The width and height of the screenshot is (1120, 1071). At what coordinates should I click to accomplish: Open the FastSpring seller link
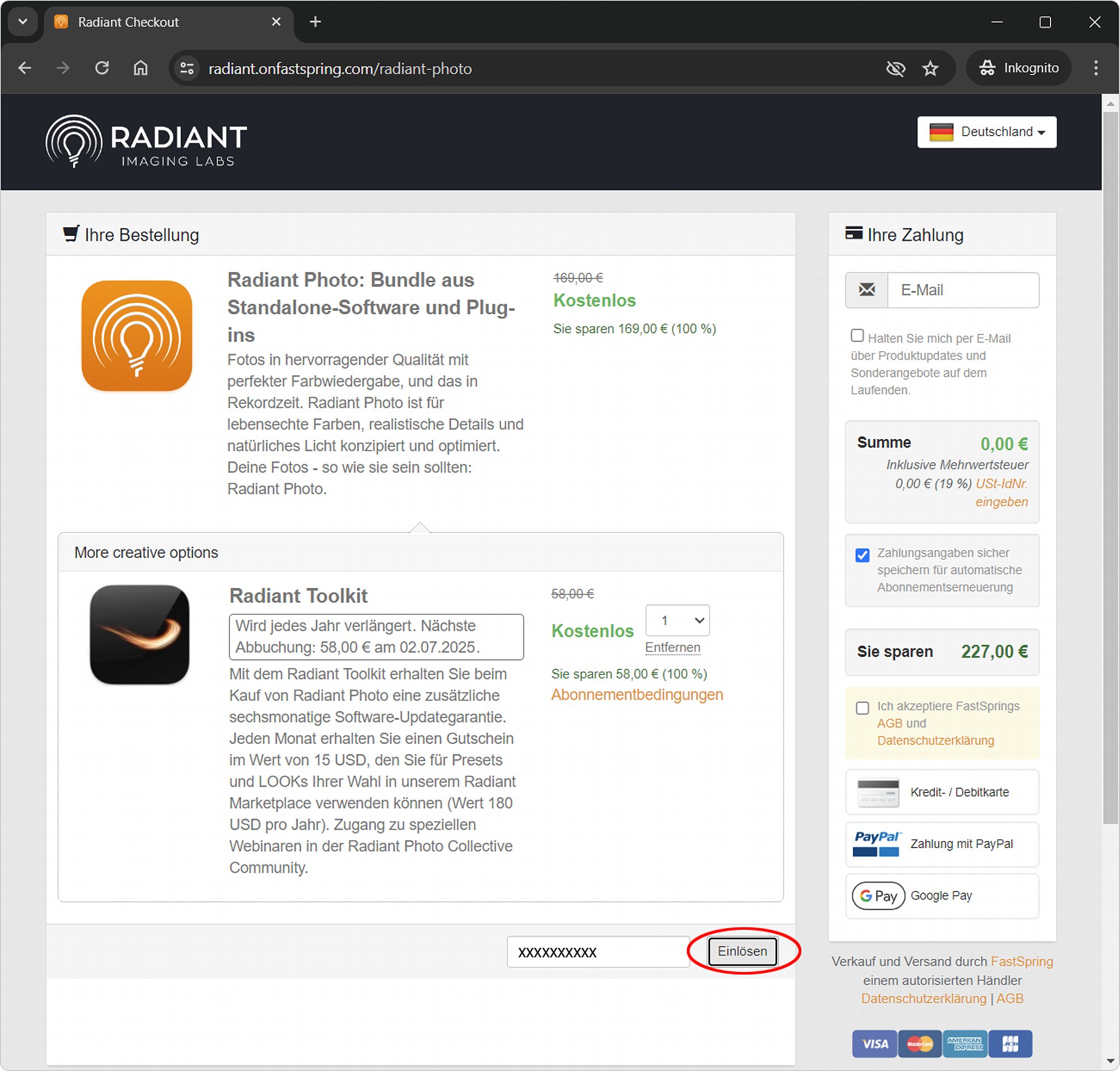tap(1022, 961)
